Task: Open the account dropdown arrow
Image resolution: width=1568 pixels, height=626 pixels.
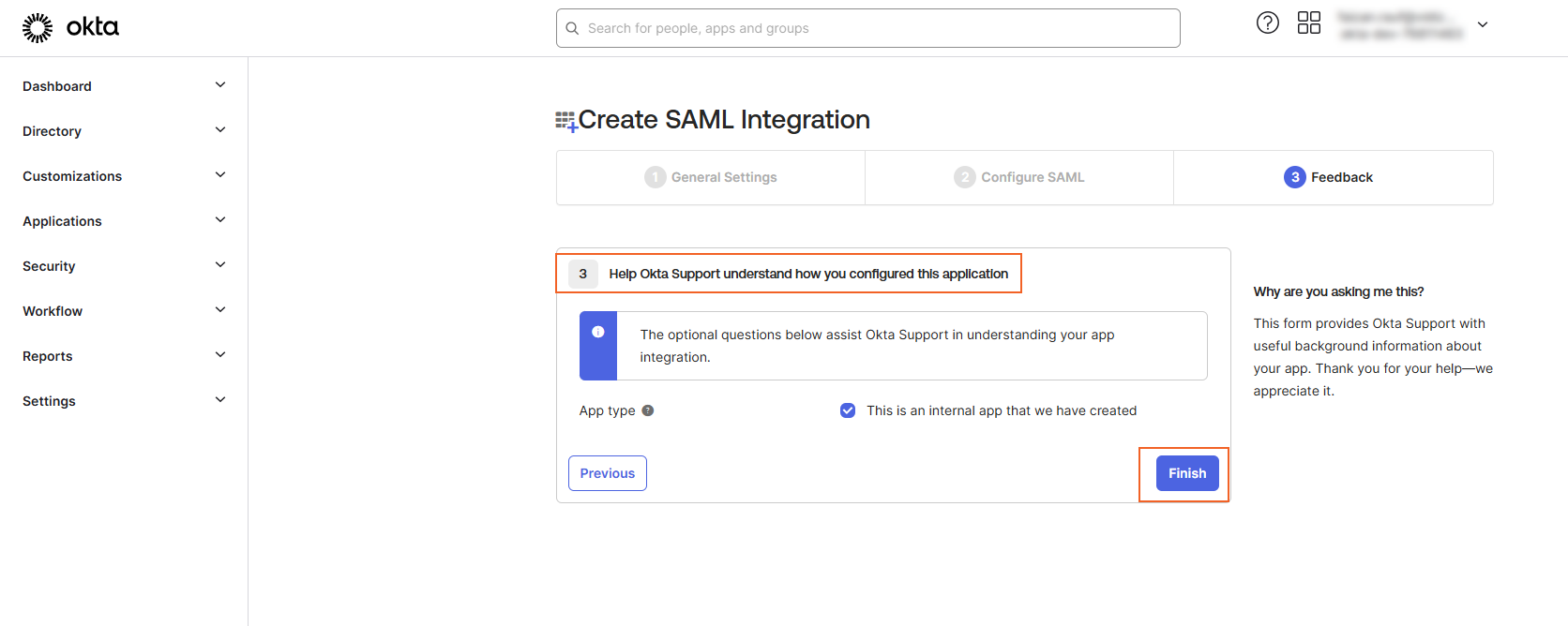Action: tap(1483, 24)
